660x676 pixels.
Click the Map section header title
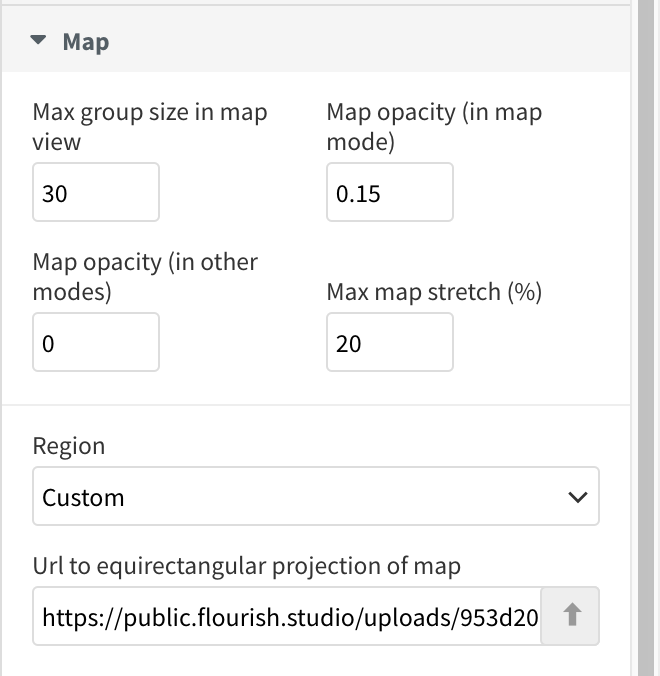pos(86,42)
